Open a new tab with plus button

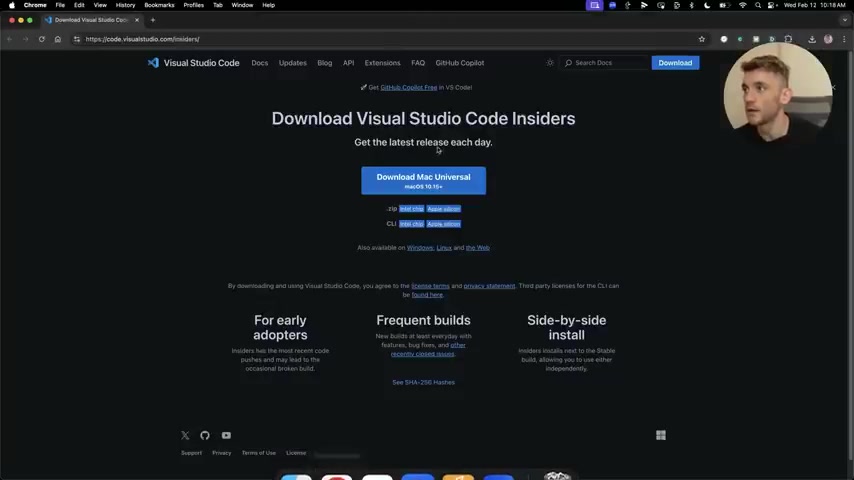coord(153,20)
